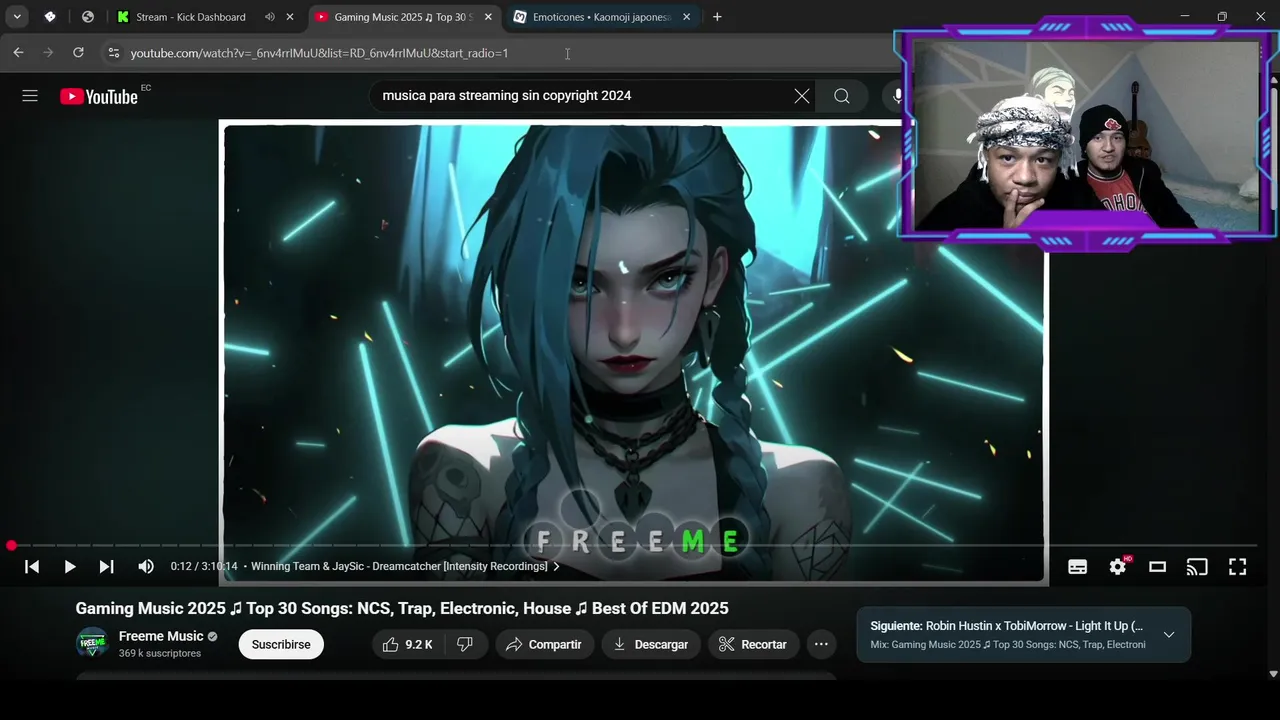
Task: View site information icon in address bar
Action: coord(113,53)
